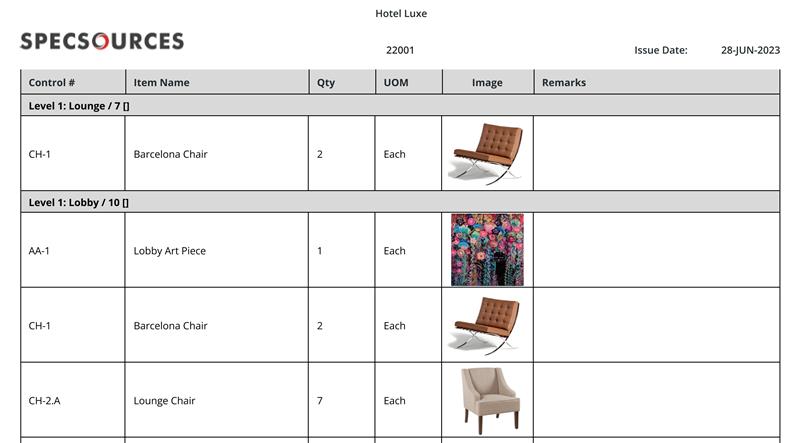The height and width of the screenshot is (443, 800).
Task: Select the Hotel Luxe project title
Action: pos(401,14)
